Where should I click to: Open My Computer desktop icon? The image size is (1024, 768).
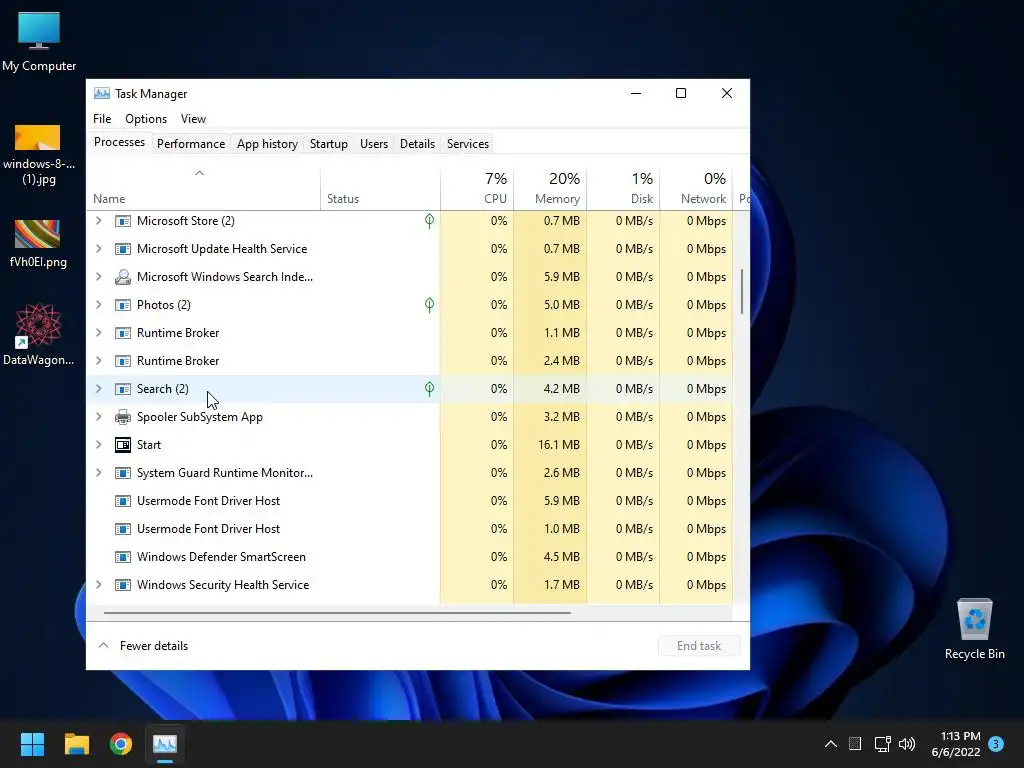39,42
